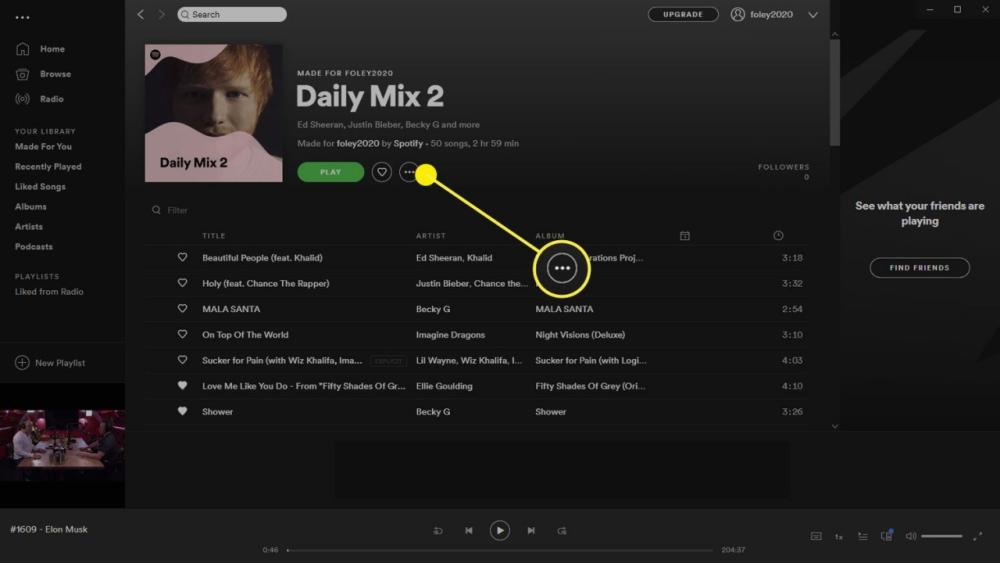Screen dimensions: 1000x563
Task: Open the Spotify creator link
Action: (x=408, y=143)
